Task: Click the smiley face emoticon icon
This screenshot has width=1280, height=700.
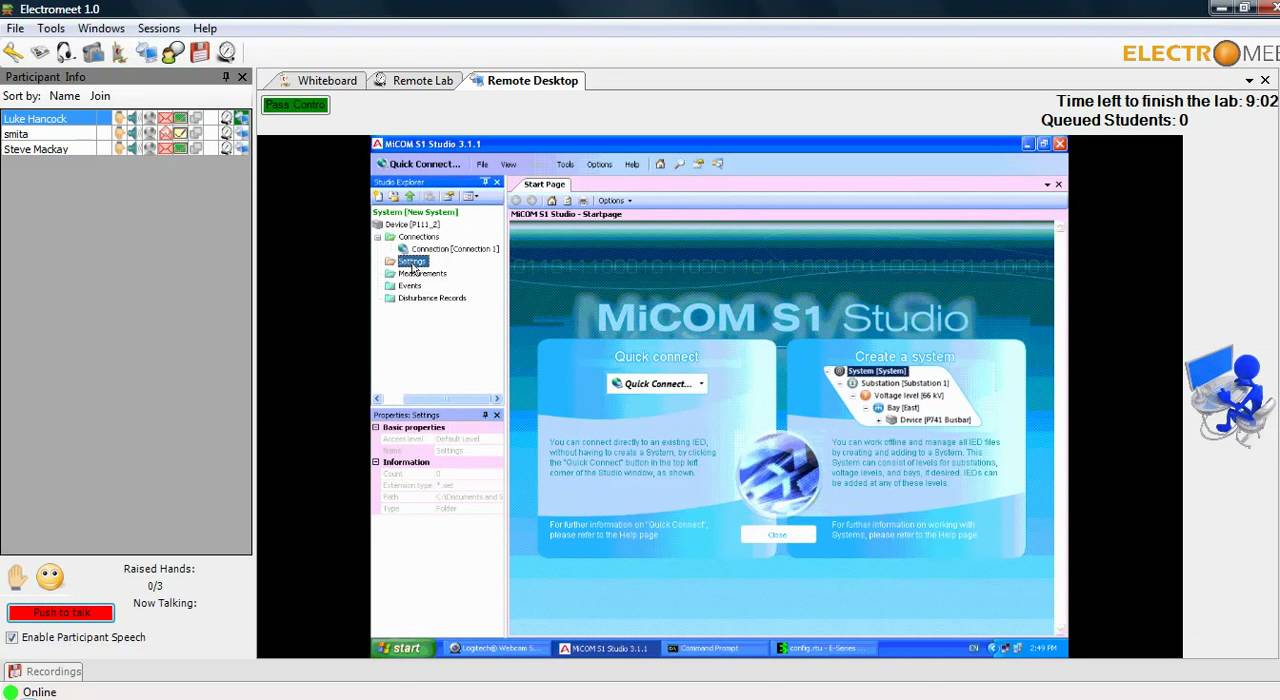Action: pos(50,576)
